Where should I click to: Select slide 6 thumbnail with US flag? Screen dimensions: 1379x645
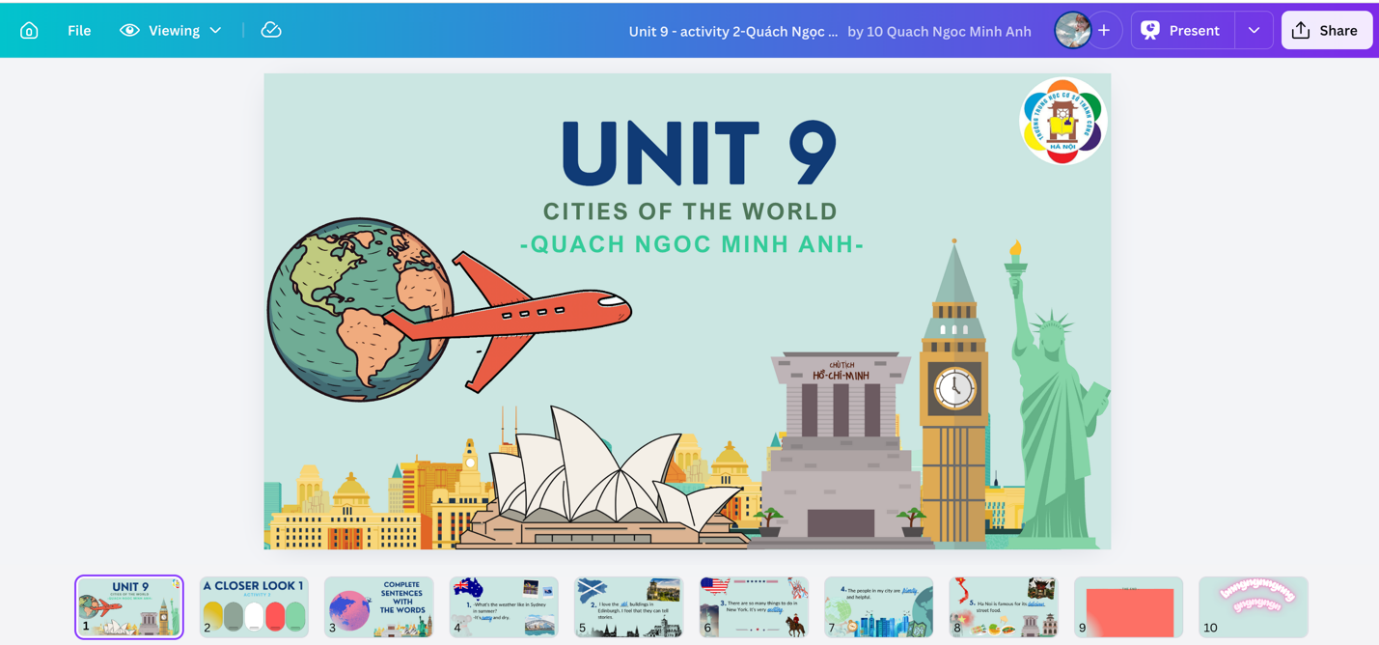click(754, 607)
